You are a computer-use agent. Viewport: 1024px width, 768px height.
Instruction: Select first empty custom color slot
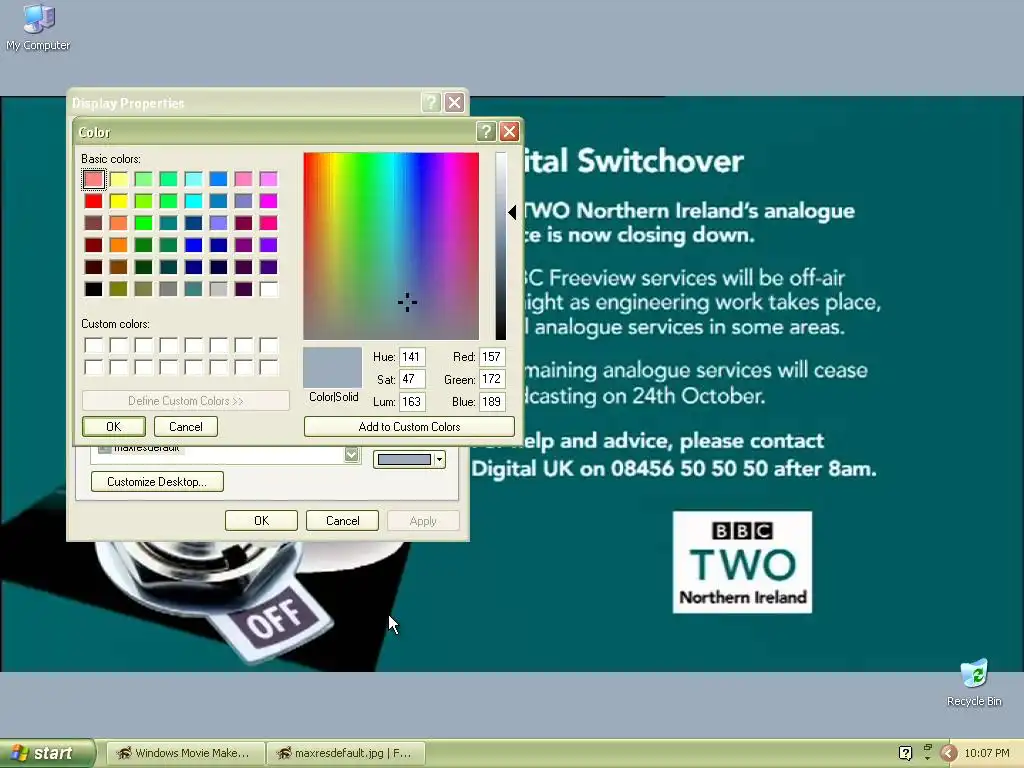pyautogui.click(x=93, y=345)
